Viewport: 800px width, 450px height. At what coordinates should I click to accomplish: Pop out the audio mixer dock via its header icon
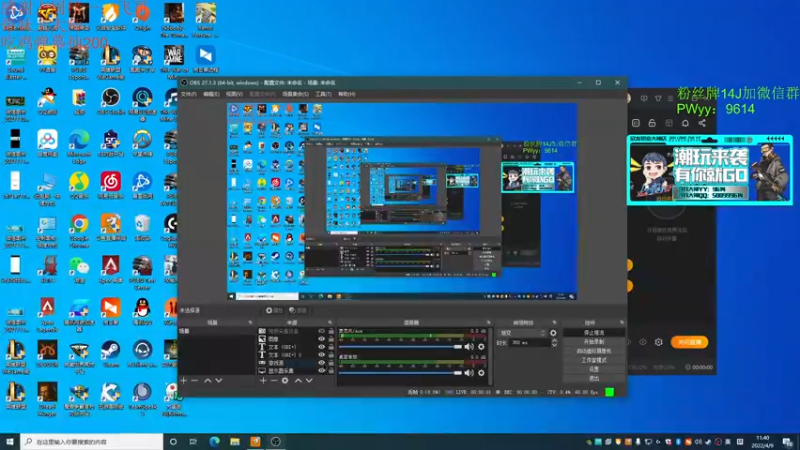click(x=488, y=322)
